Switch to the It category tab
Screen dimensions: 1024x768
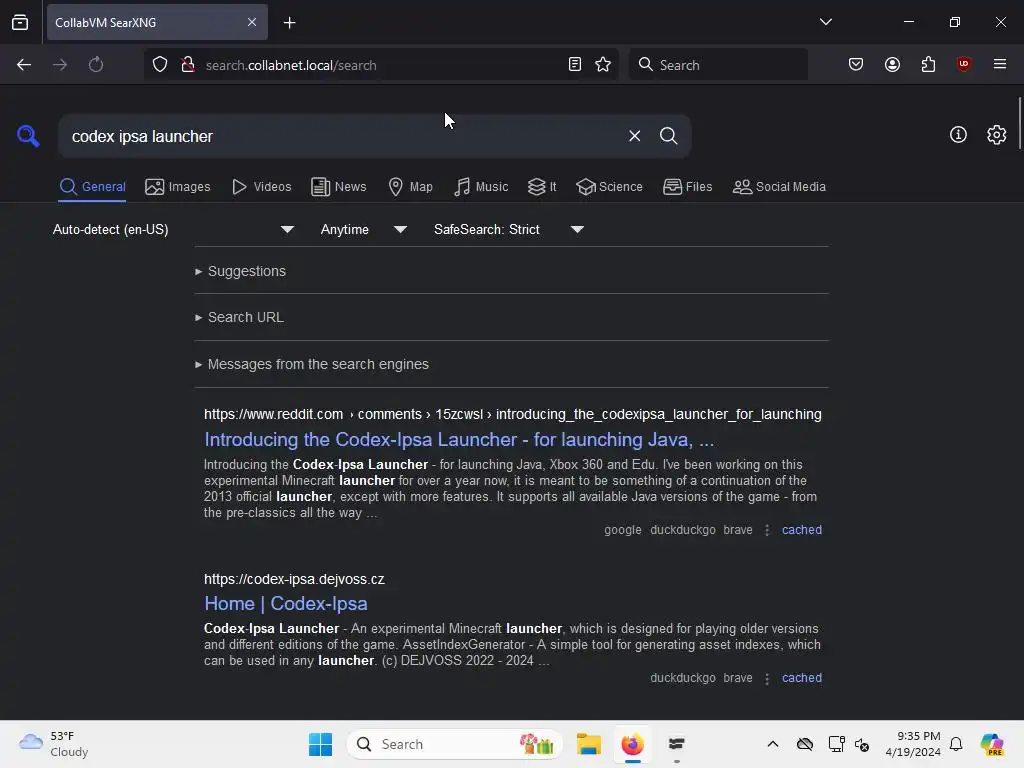(542, 187)
